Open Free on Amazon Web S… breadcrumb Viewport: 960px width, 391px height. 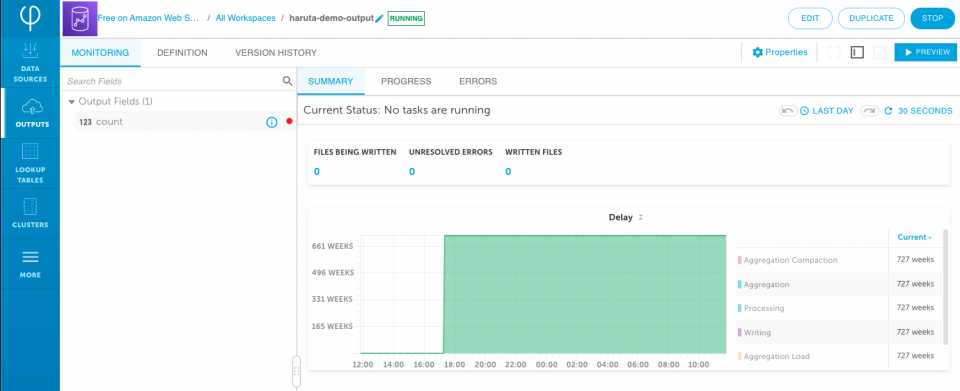(148, 18)
